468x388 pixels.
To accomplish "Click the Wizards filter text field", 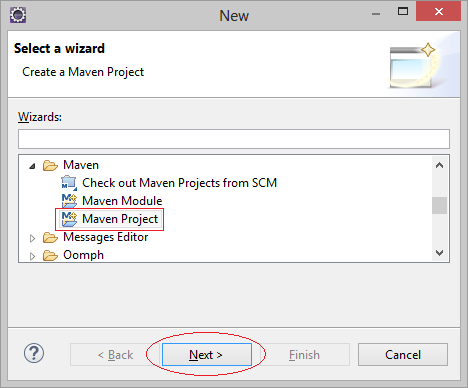I will tap(234, 139).
